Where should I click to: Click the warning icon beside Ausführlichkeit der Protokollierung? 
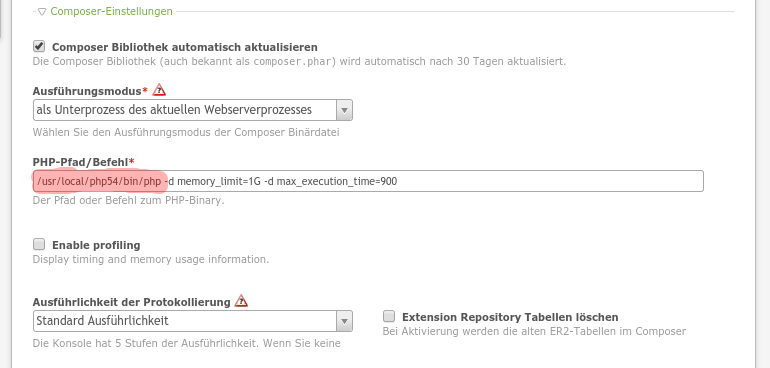click(x=241, y=301)
